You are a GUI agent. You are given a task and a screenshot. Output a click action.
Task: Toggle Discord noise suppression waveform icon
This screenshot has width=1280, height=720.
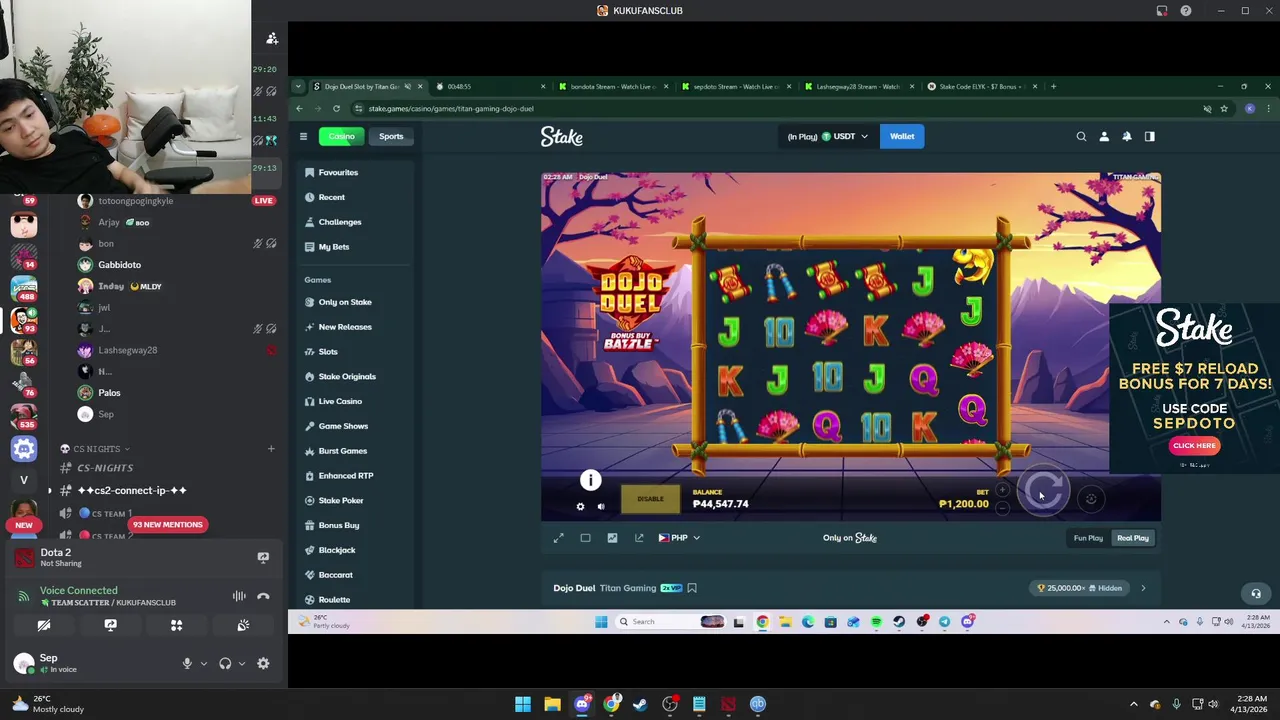[239, 596]
